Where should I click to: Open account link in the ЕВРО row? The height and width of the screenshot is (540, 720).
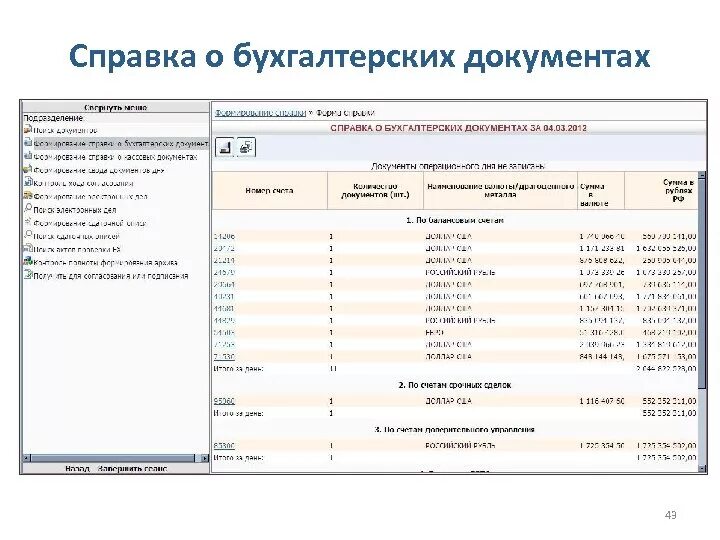[x=224, y=332]
